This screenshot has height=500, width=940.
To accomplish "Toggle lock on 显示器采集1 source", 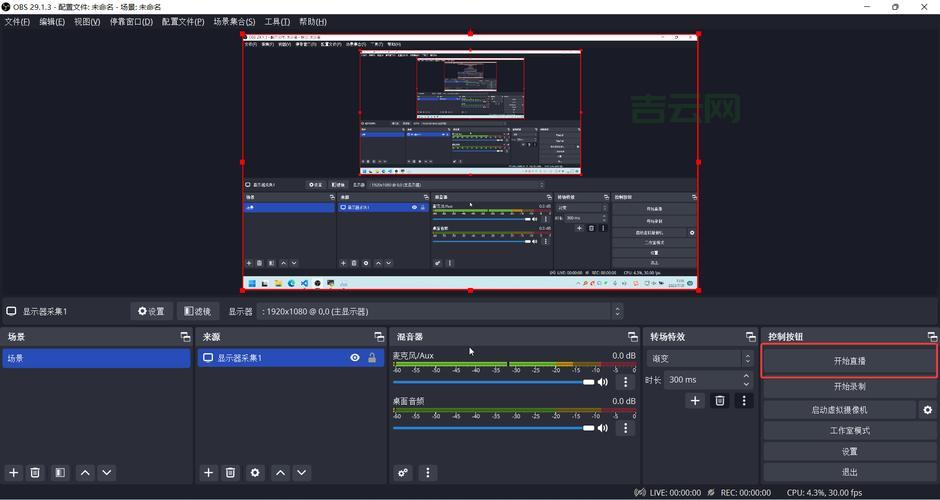I will [372, 358].
